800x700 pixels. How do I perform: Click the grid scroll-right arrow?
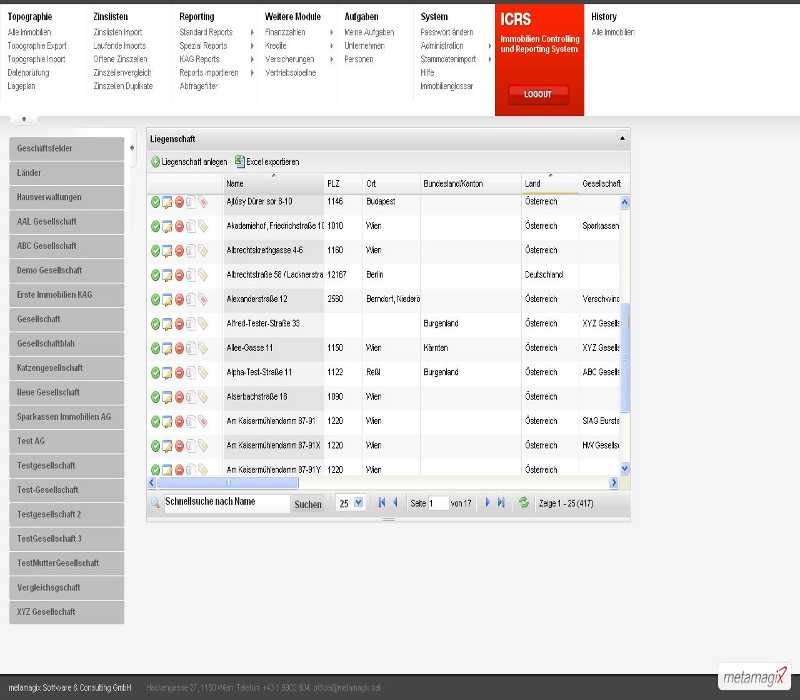614,483
